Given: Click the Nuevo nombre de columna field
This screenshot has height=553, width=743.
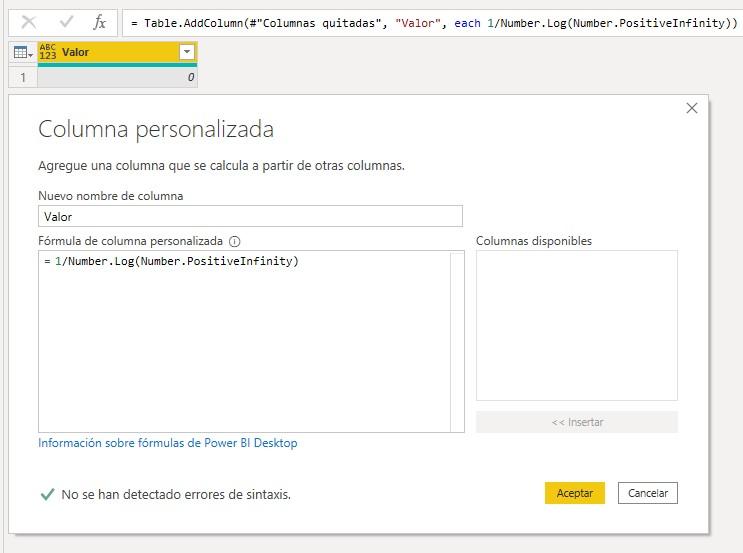Looking at the screenshot, I should click(250, 216).
